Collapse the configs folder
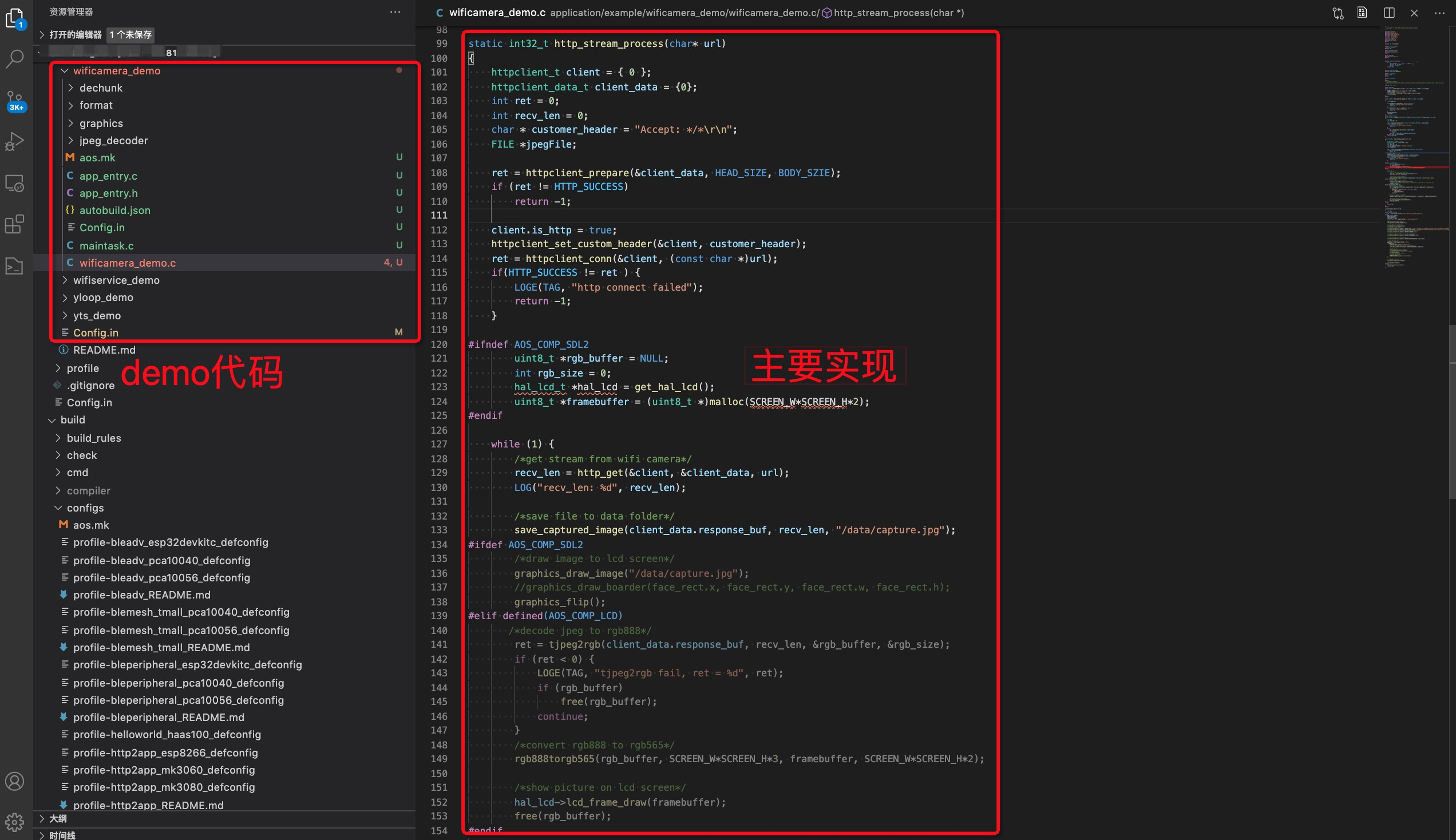The height and width of the screenshot is (840, 1456). (58, 507)
